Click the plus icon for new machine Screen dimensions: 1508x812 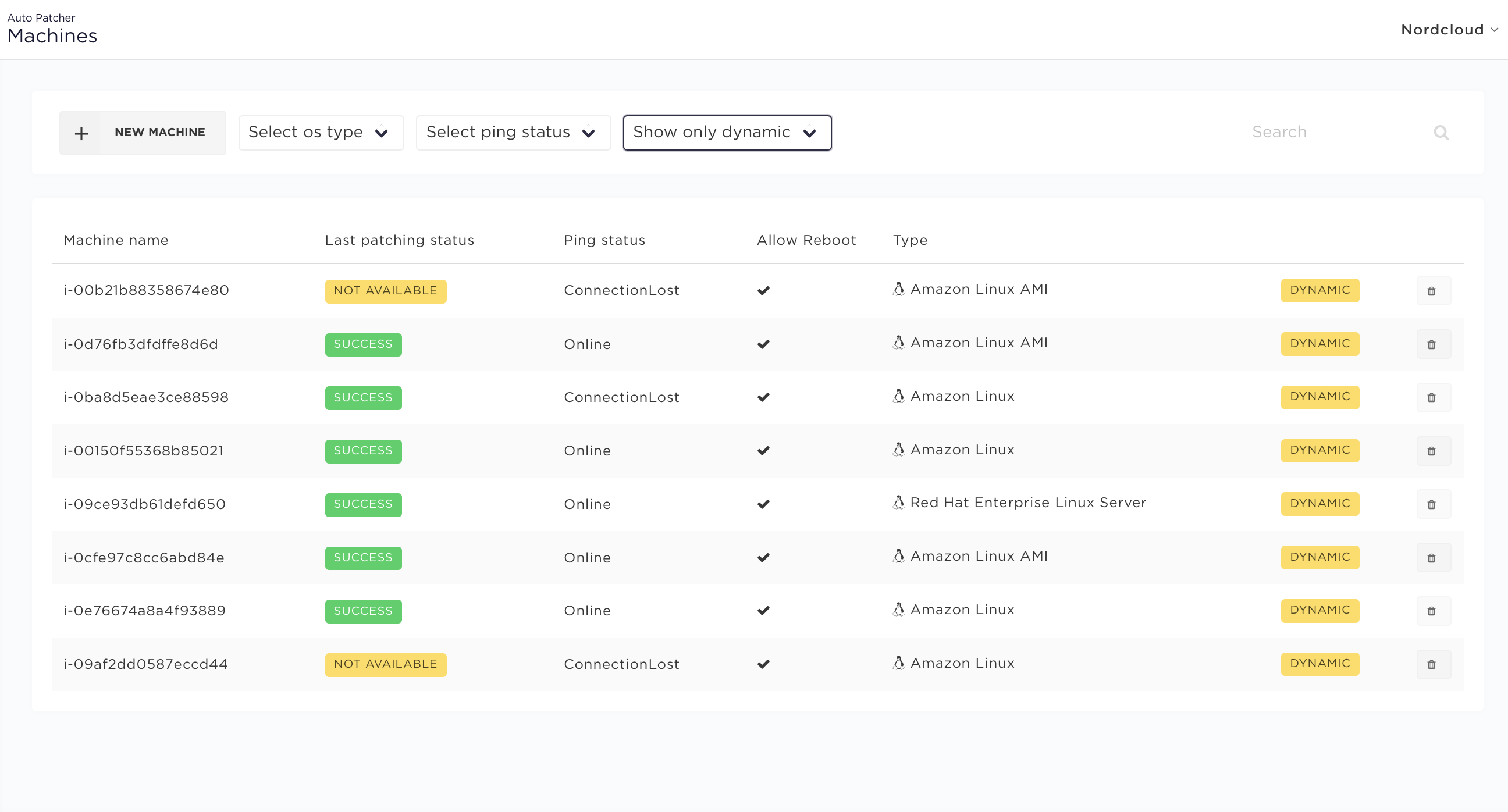pos(81,133)
